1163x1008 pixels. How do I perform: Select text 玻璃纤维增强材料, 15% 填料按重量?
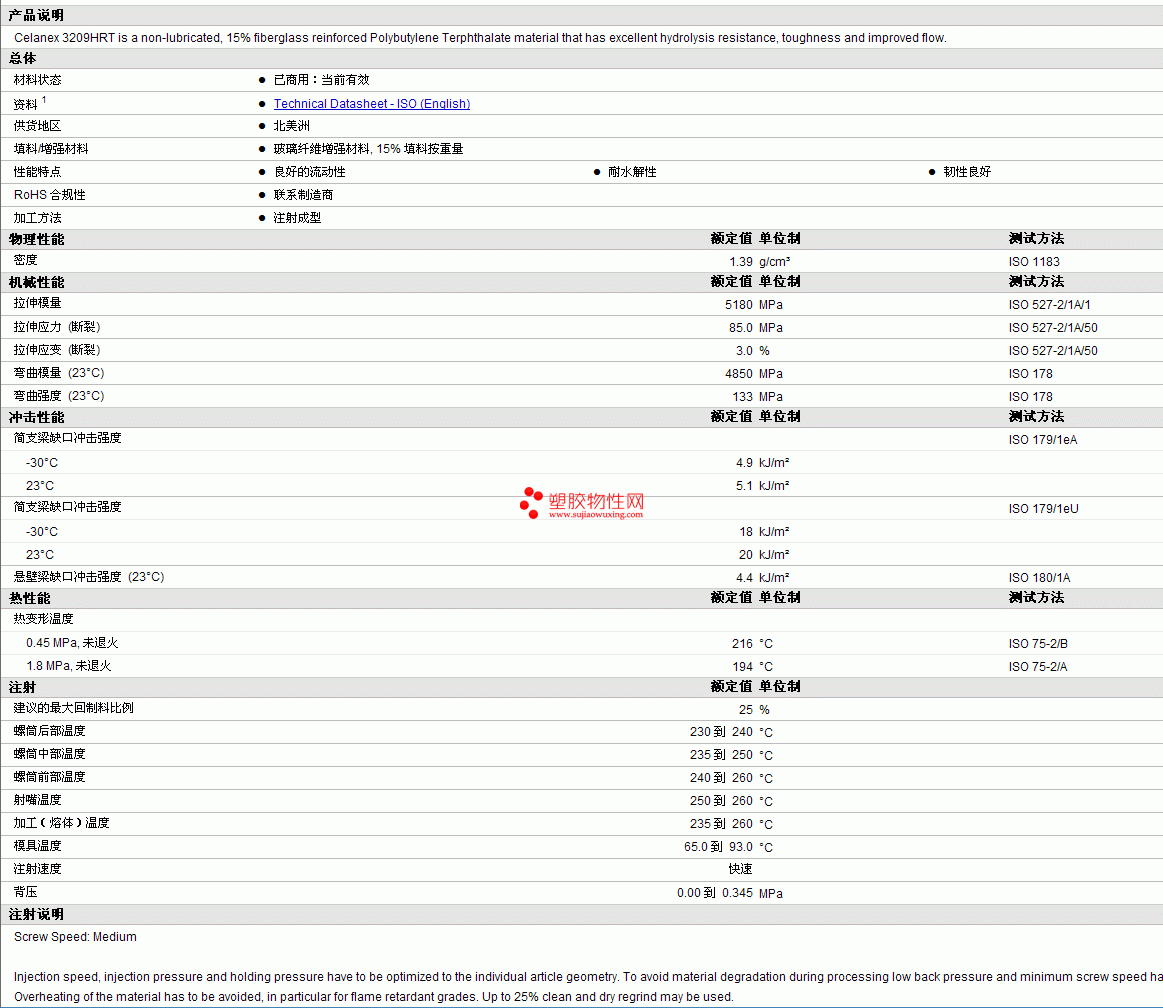369,149
